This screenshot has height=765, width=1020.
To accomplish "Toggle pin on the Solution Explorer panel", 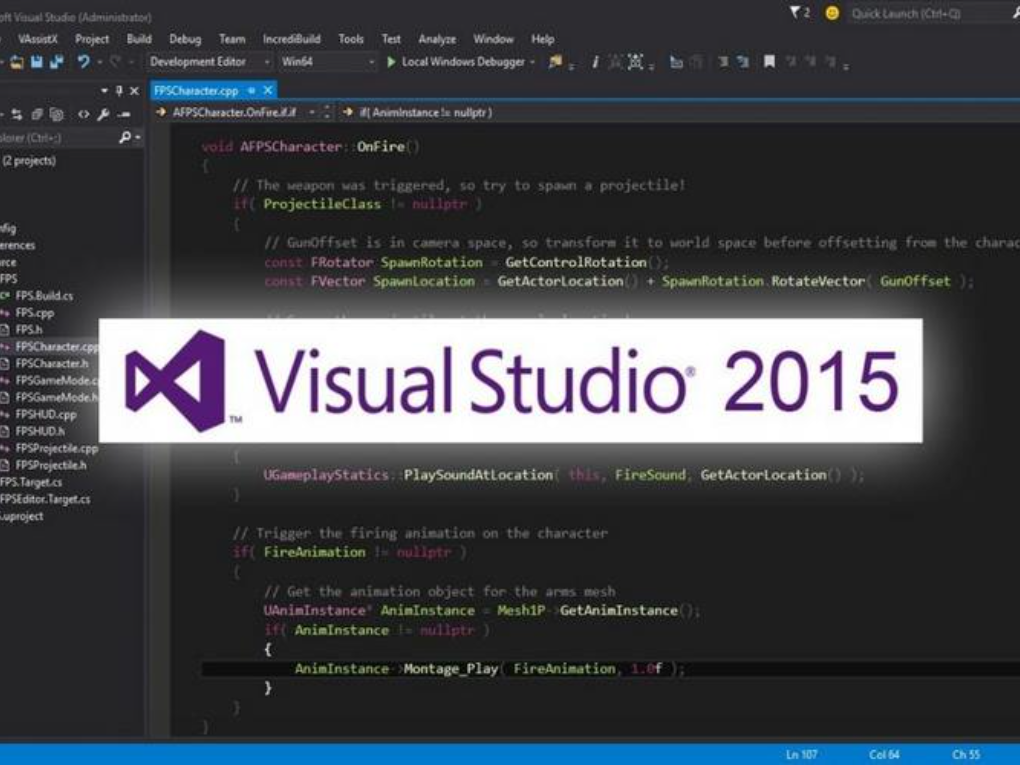I will (x=119, y=90).
